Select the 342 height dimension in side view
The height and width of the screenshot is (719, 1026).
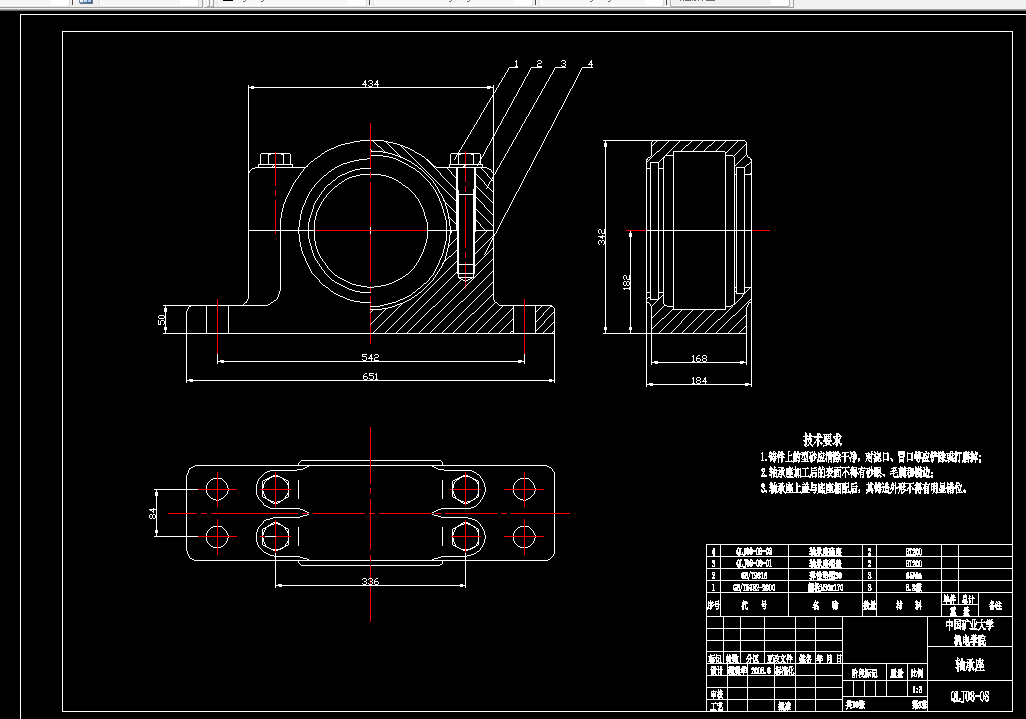[601, 237]
